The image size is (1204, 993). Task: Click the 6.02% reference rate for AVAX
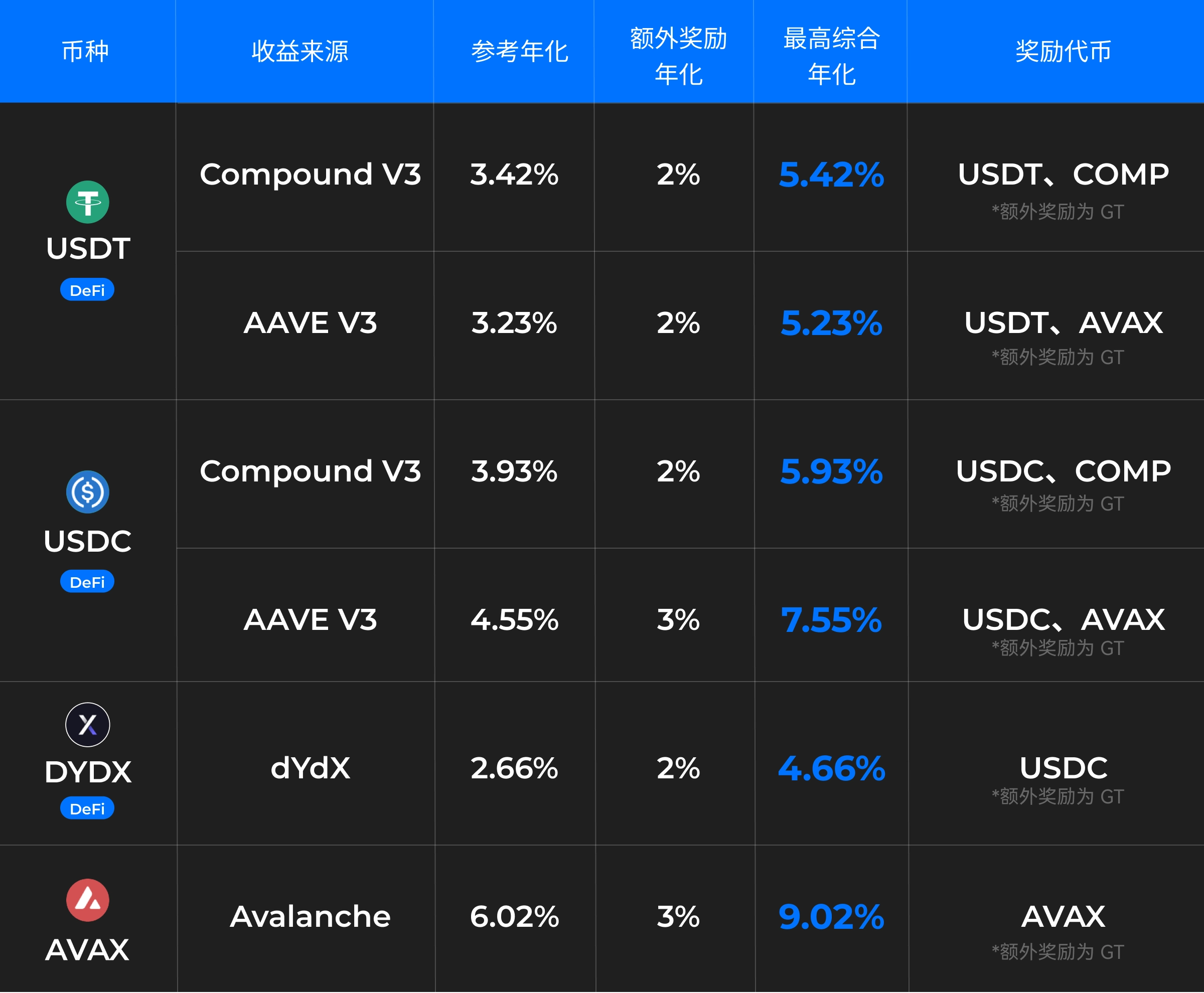pyautogui.click(x=514, y=916)
